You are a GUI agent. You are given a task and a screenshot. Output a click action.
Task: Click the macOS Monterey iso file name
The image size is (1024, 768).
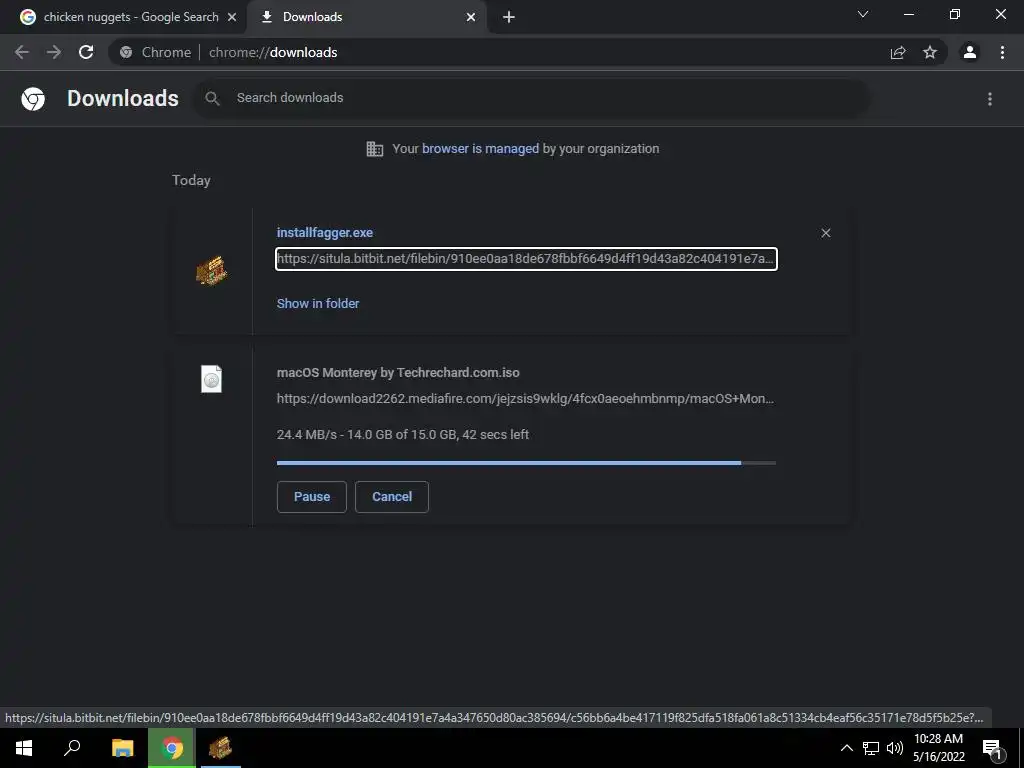click(398, 372)
